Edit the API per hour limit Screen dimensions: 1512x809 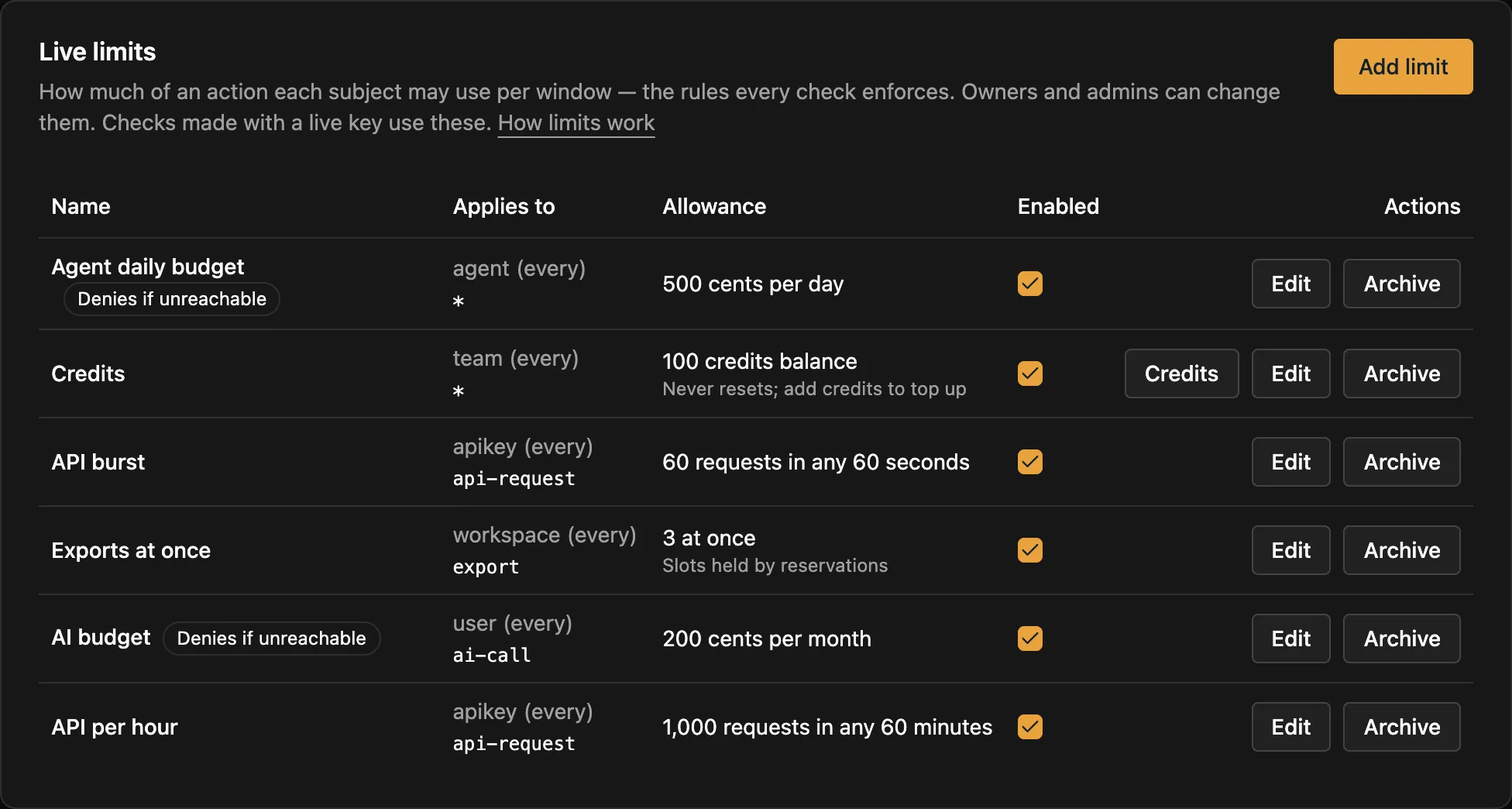click(1290, 727)
